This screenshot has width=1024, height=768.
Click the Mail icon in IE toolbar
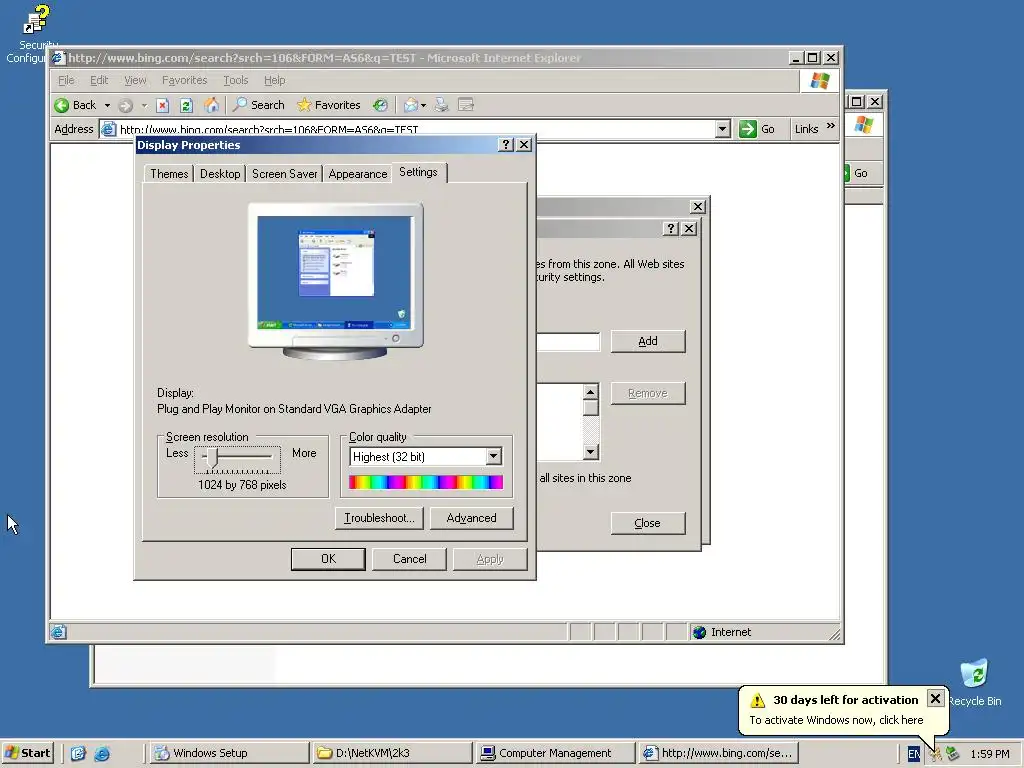click(x=411, y=105)
